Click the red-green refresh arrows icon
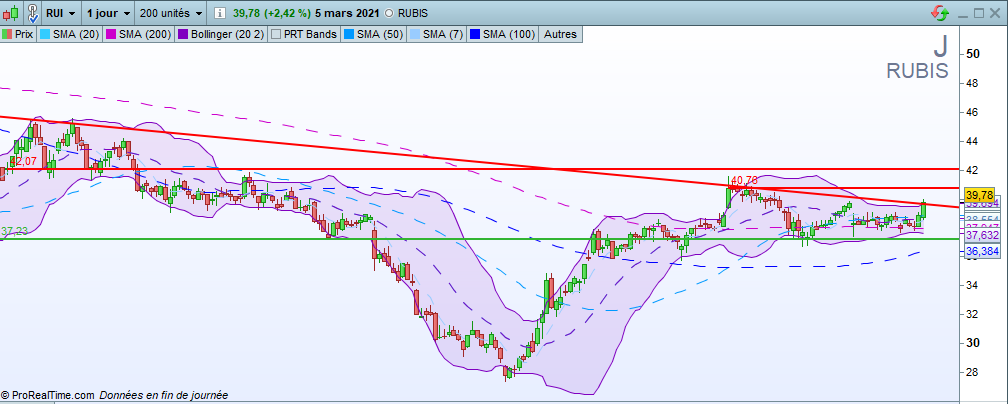Screen dimensions: 1008x404 (x=940, y=13)
